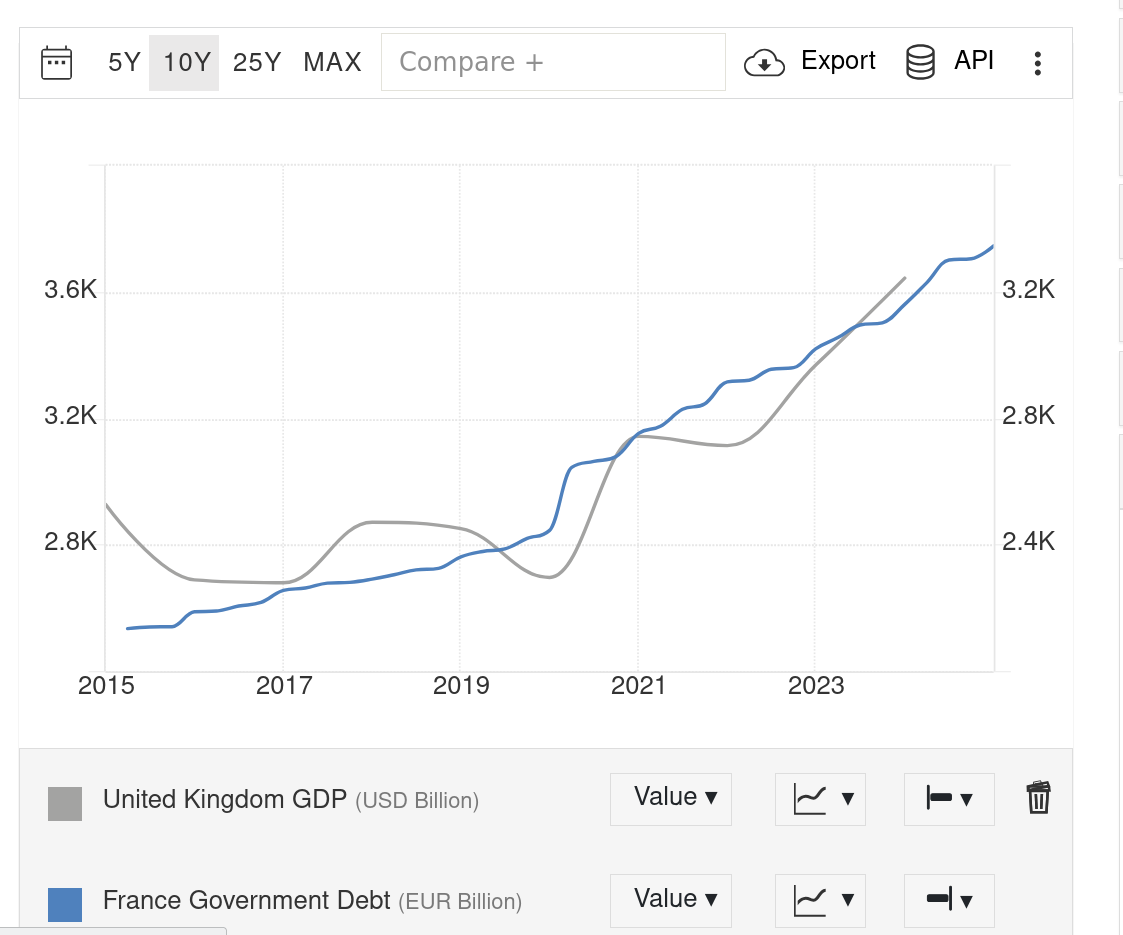The image size is (1123, 935).
Task: Select the 10Y time range
Action: [x=185, y=63]
